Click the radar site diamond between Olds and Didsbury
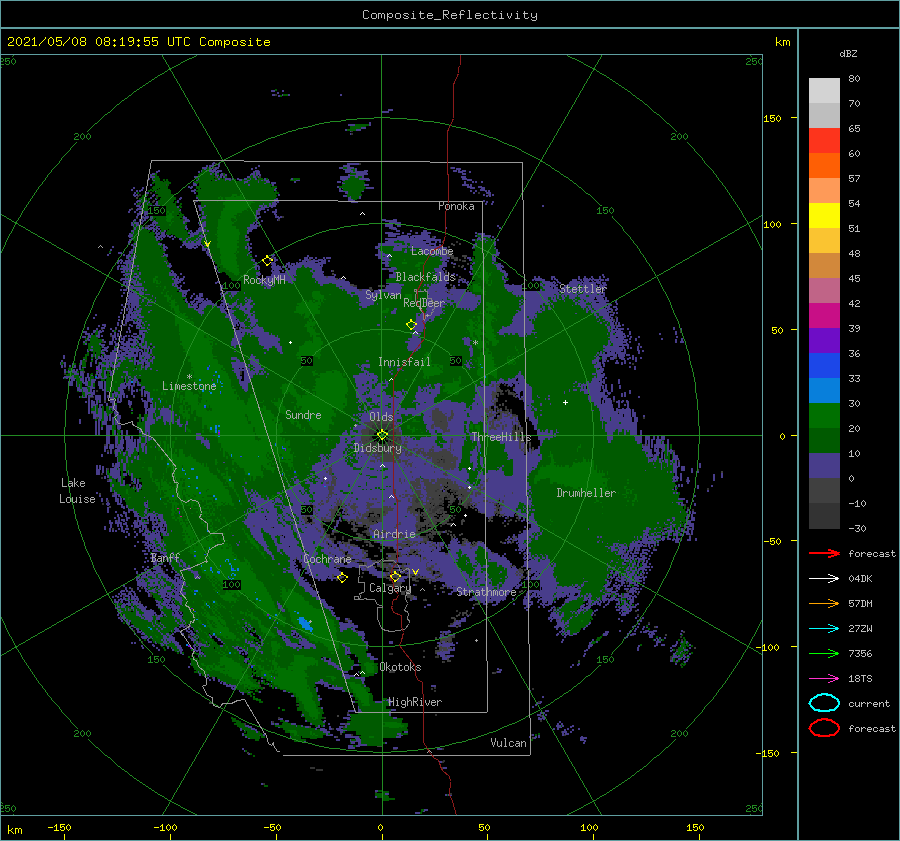 click(x=382, y=435)
